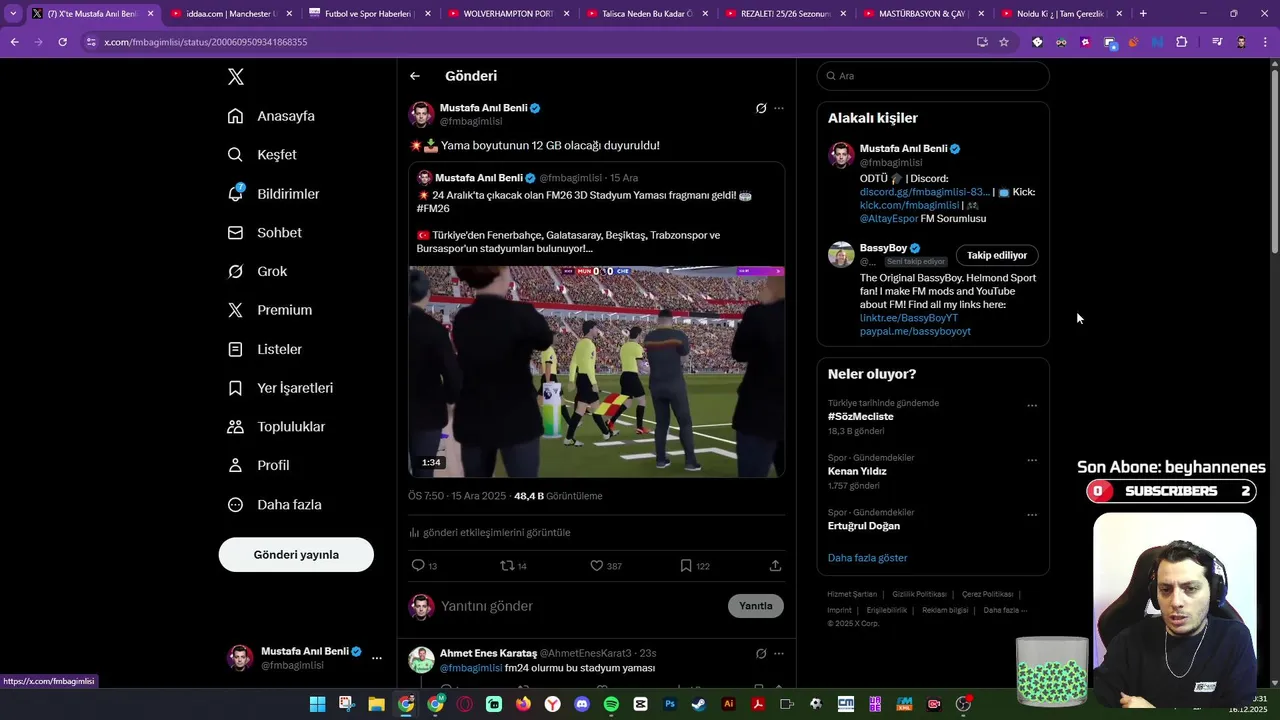Click Gönderi yayınla button

pos(296,555)
